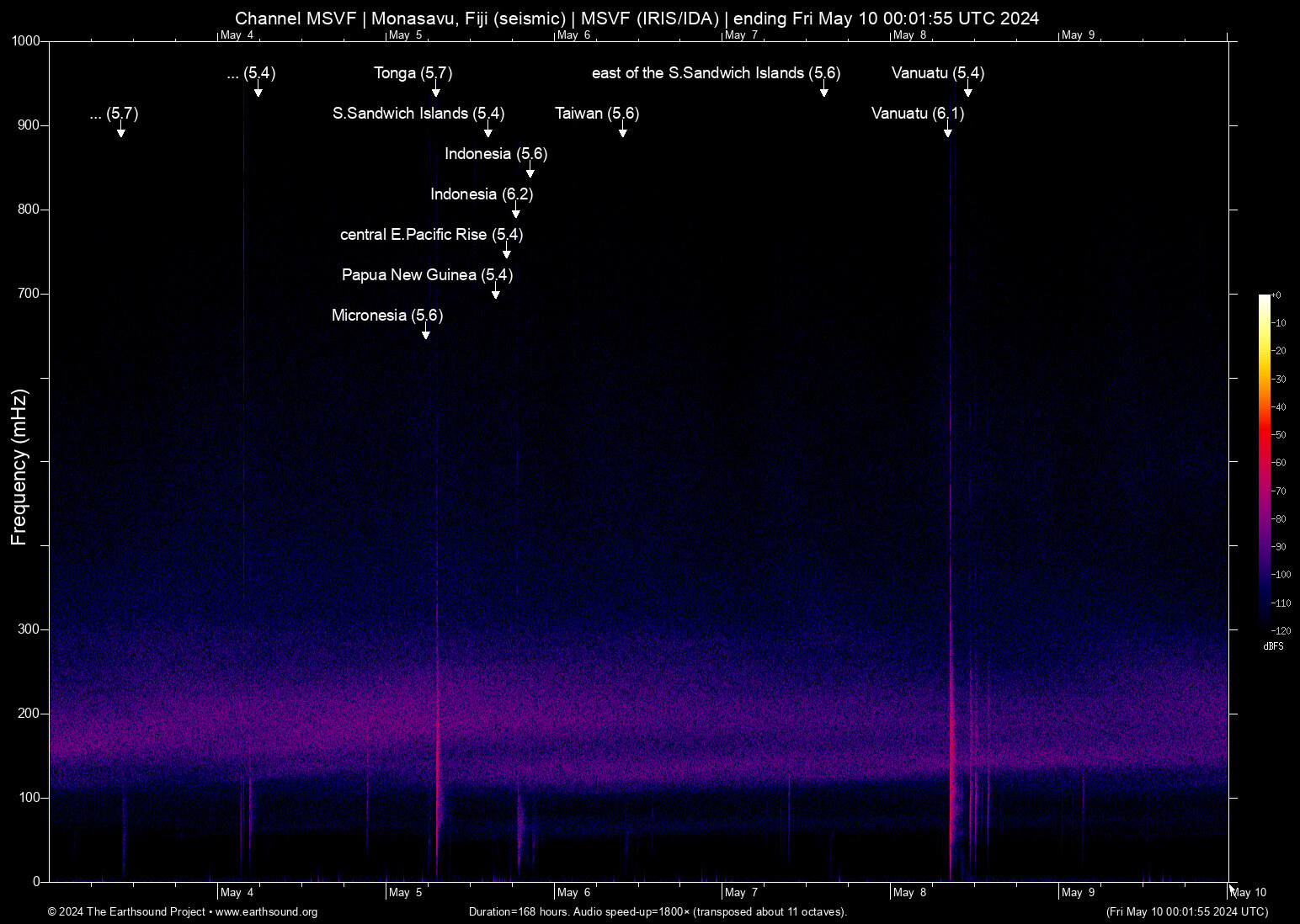Select the Indonesia (5.6) event label
The height and width of the screenshot is (924, 1300).
click(496, 154)
